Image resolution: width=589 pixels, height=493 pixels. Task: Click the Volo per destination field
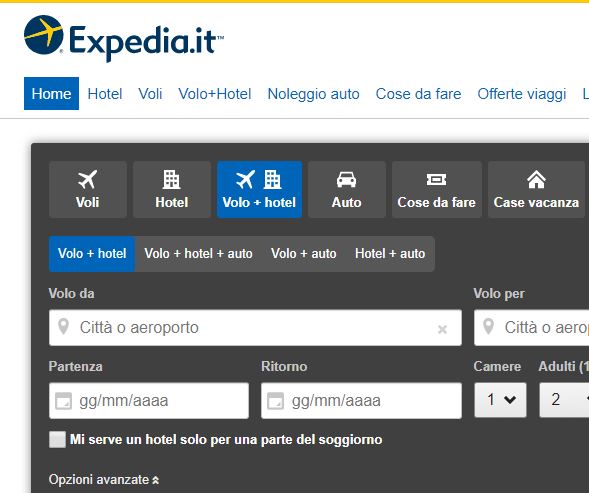click(532, 327)
